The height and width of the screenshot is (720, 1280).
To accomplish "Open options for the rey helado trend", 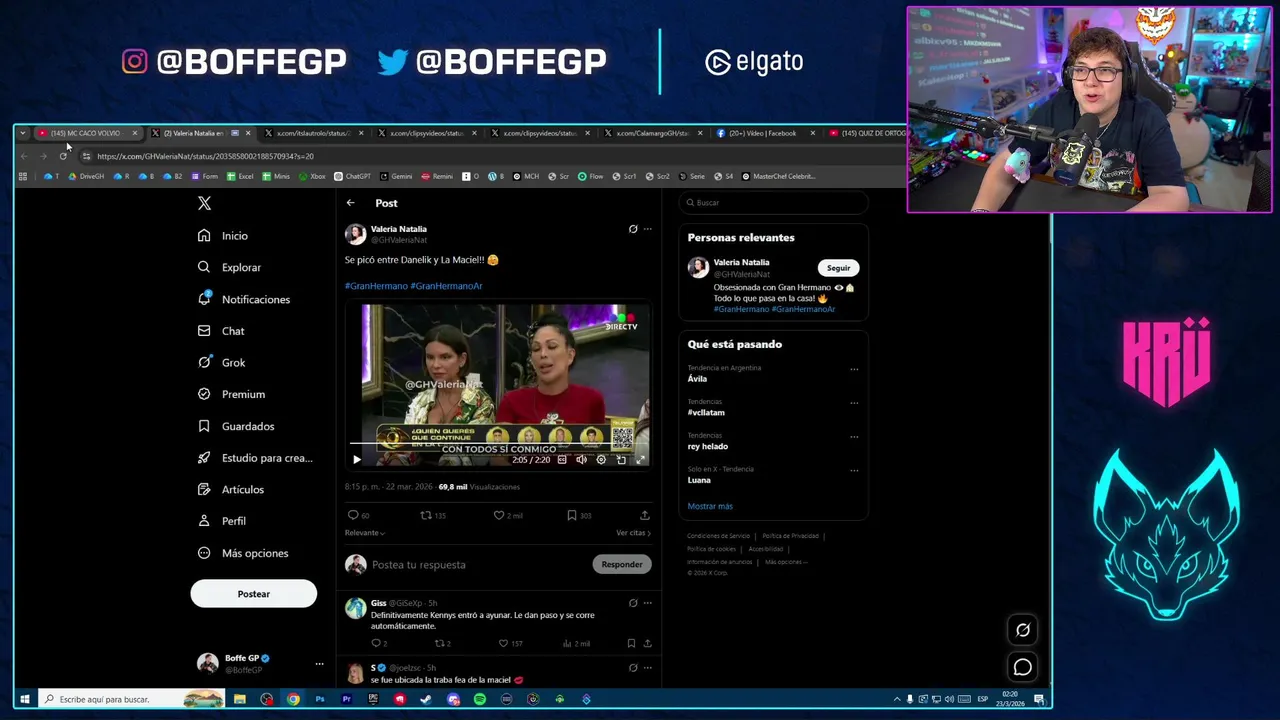I will [x=854, y=437].
